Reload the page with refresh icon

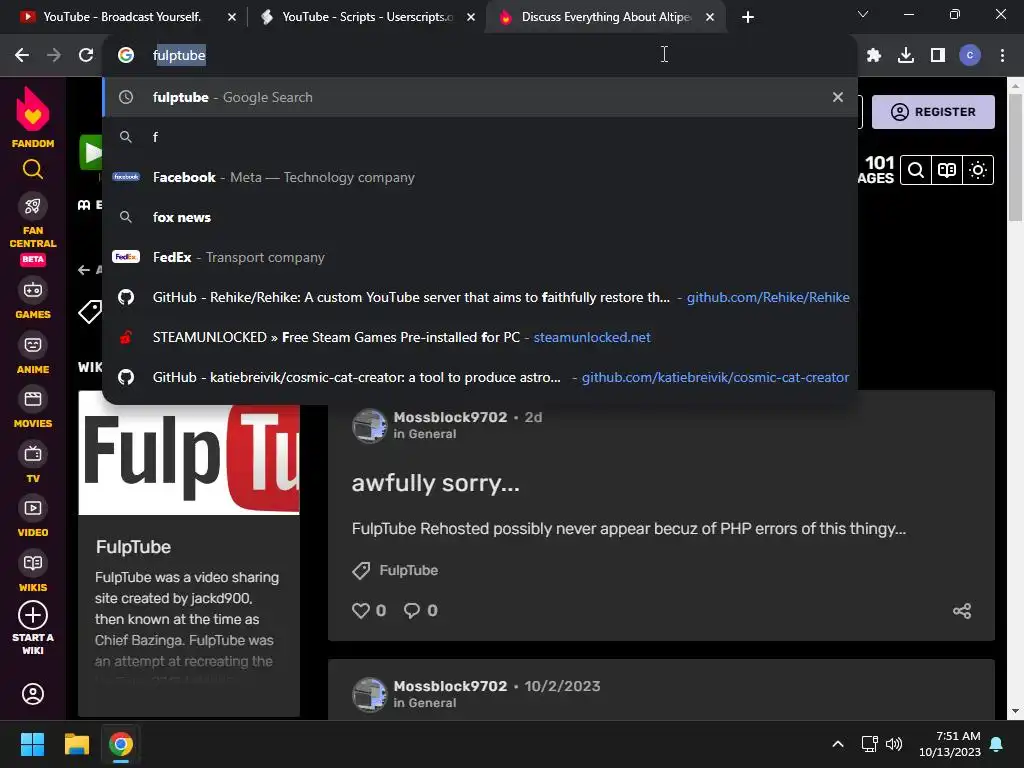86,55
